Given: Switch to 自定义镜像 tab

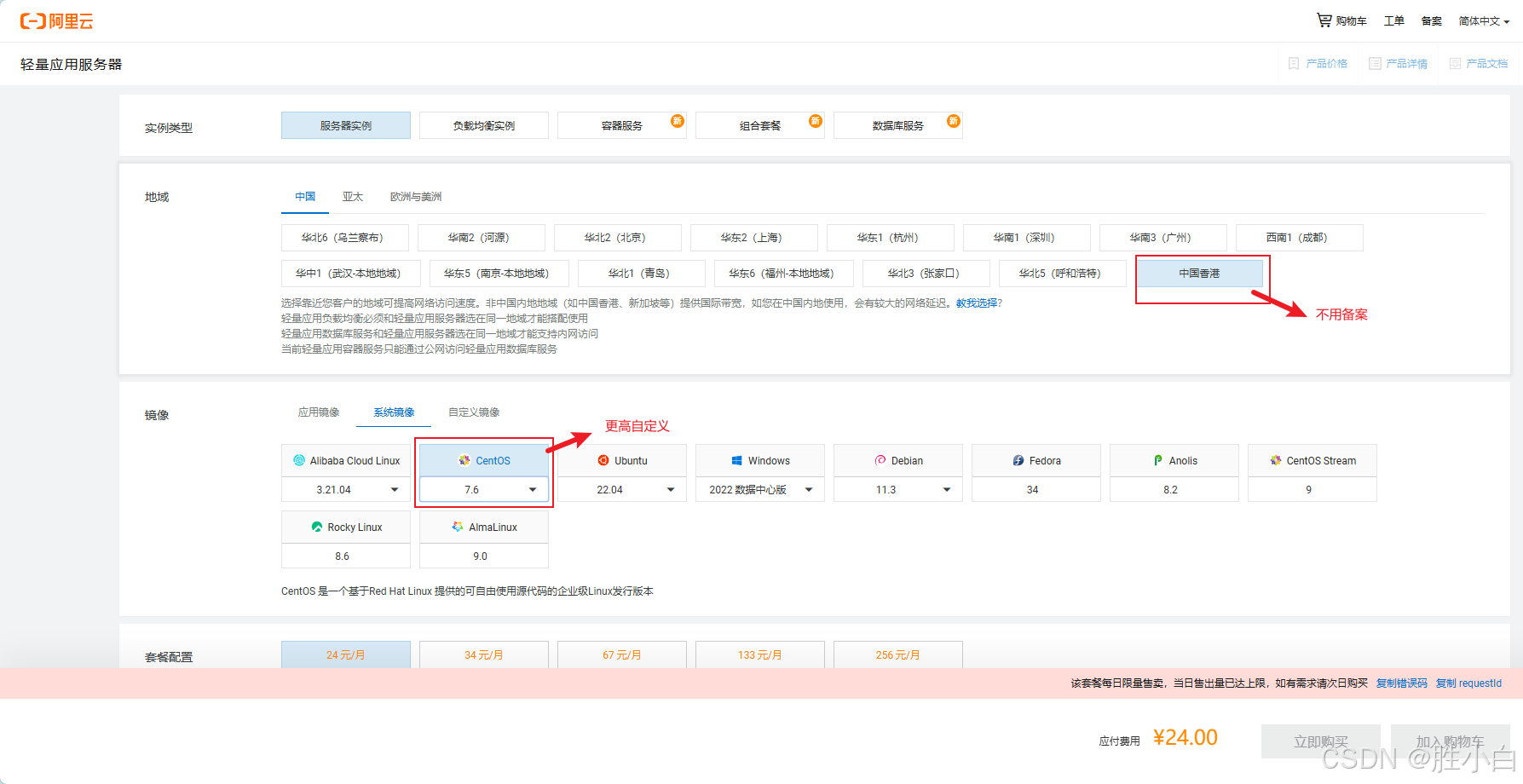Looking at the screenshot, I should (x=474, y=412).
